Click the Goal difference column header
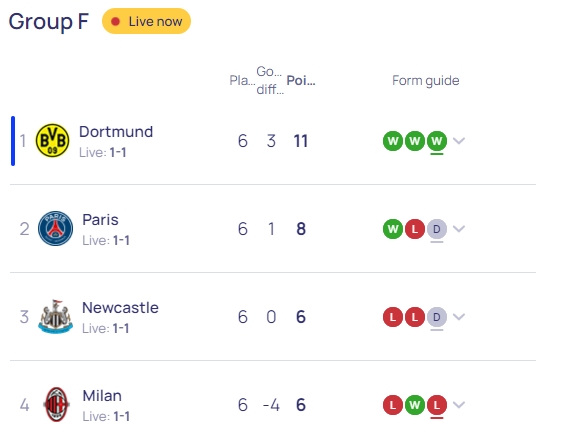 [x=270, y=80]
